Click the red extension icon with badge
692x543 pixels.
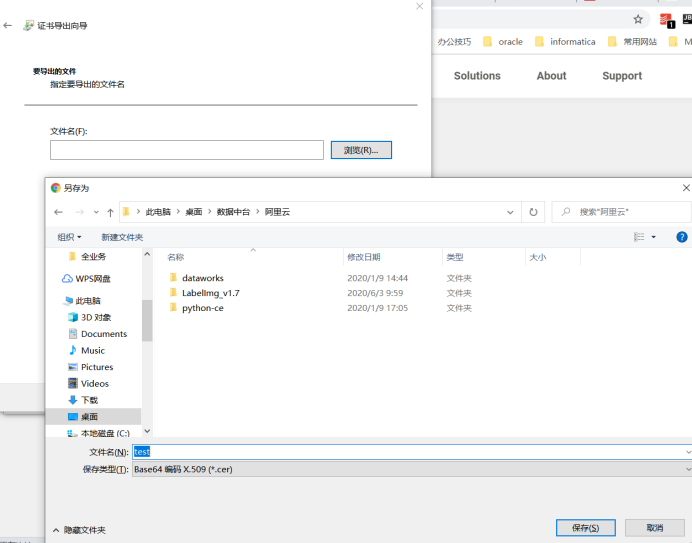point(666,20)
